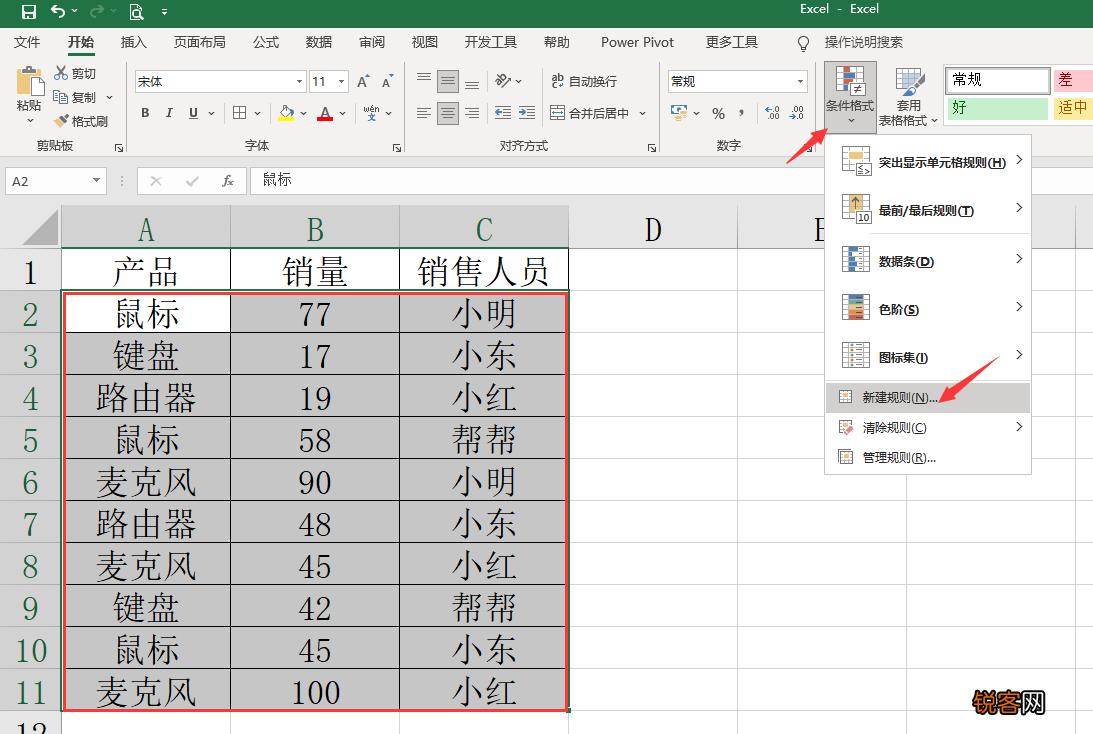The image size is (1093, 734).
Task: Click the Select All corner triangle
Action: [x=40, y=228]
